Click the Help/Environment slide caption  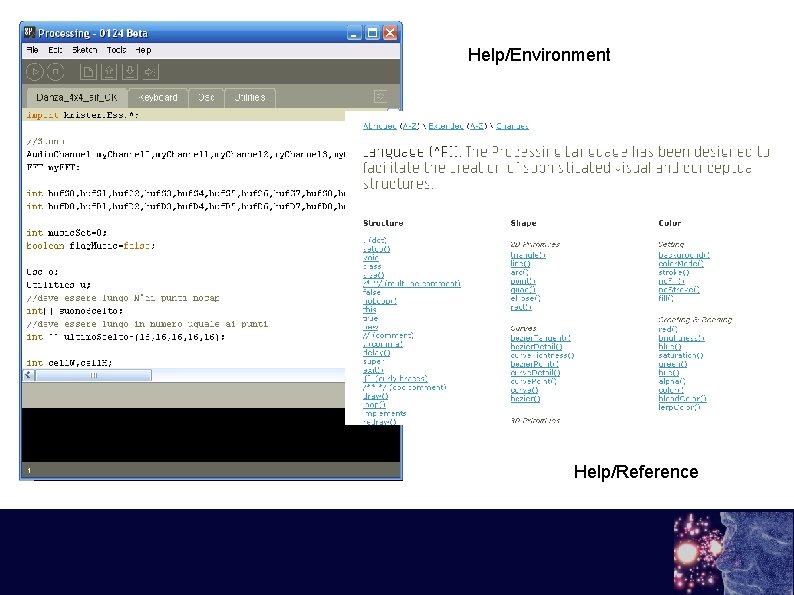(x=539, y=55)
